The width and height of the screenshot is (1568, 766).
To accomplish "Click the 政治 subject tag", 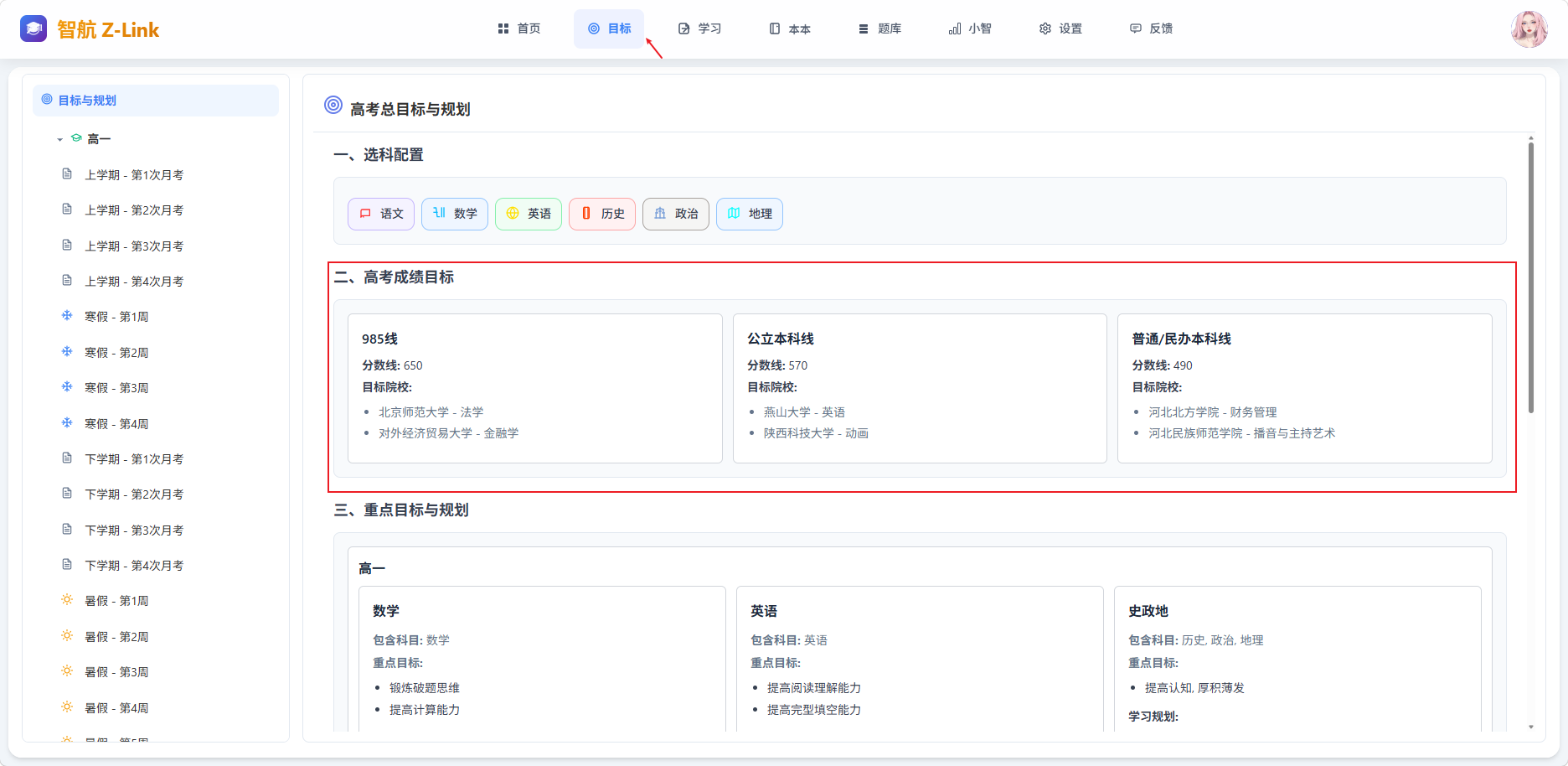I will [676, 214].
